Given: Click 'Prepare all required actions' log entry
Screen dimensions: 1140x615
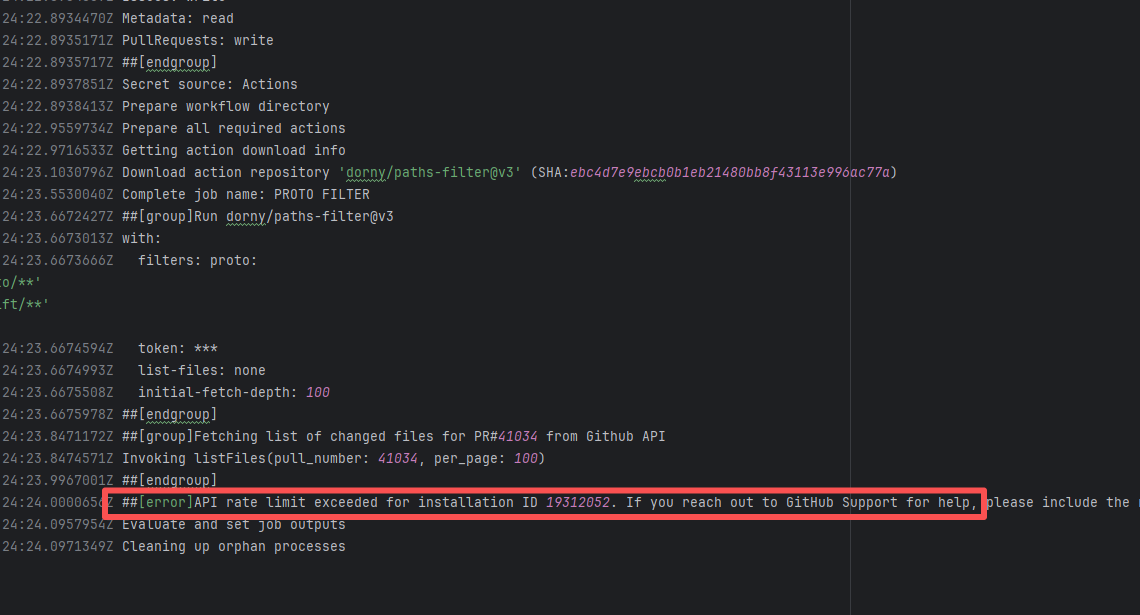Looking at the screenshot, I should tap(233, 128).
